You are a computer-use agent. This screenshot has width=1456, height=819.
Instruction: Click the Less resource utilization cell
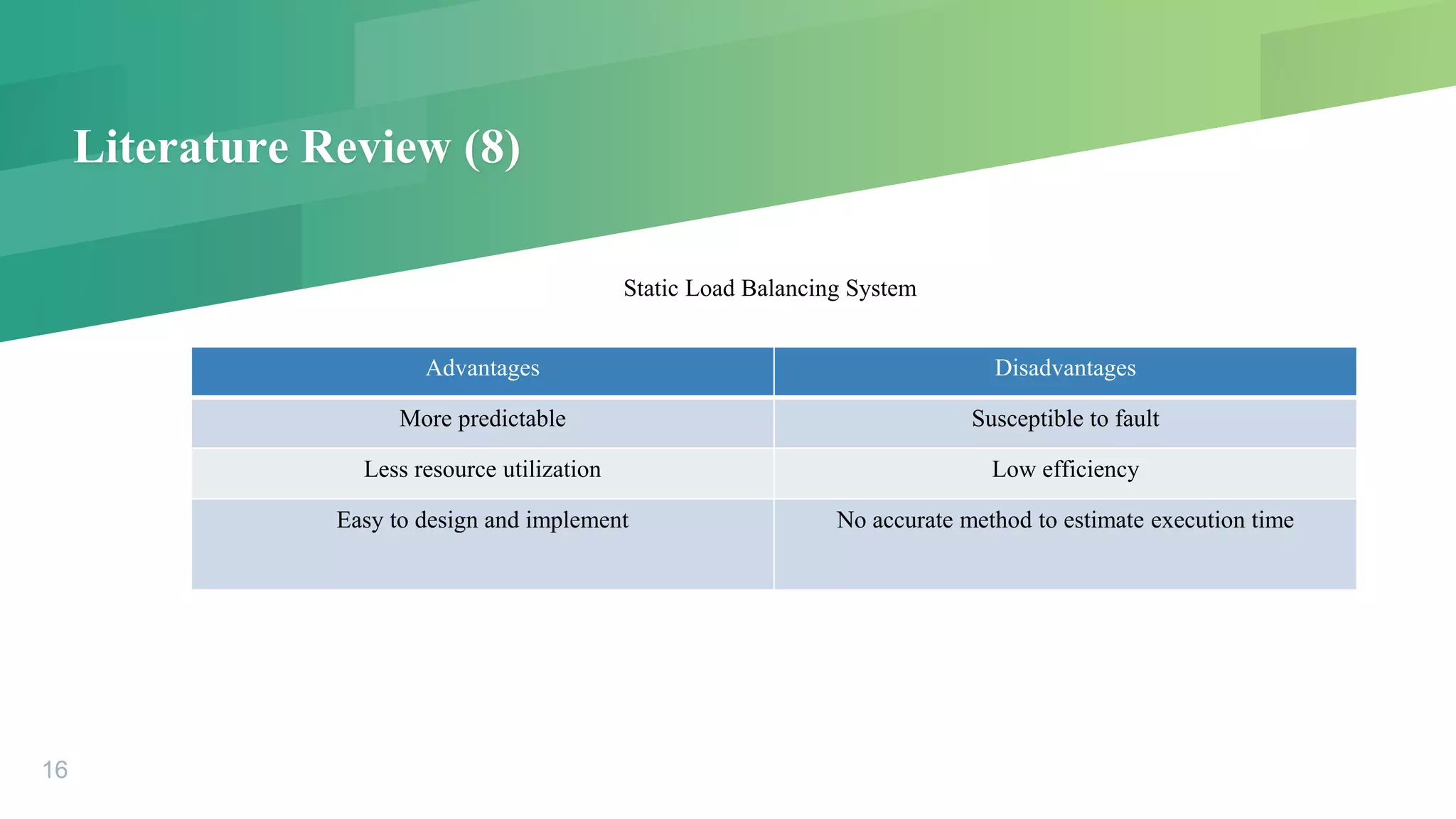483,473
